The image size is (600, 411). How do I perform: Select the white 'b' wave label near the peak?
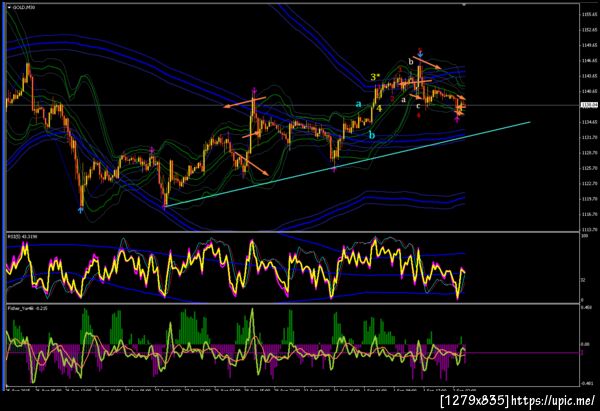coord(411,61)
